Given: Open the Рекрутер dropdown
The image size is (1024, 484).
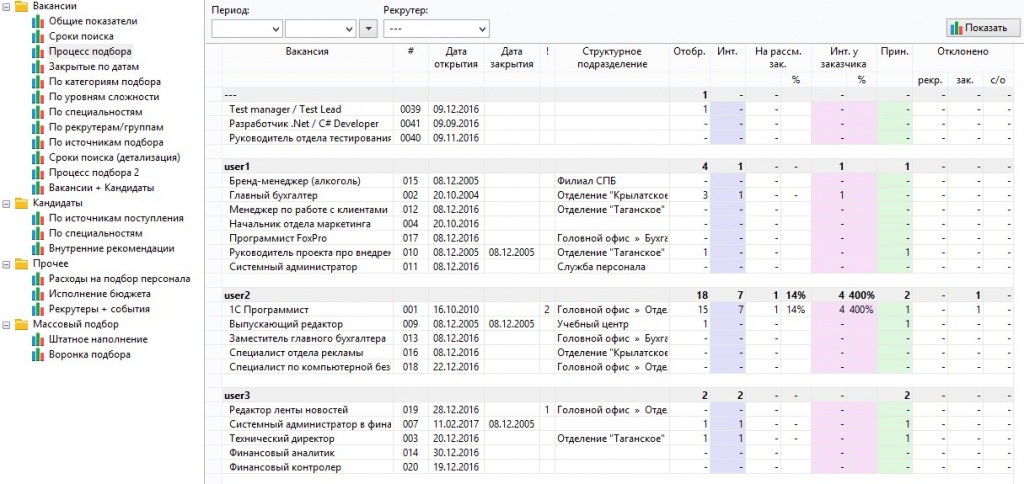Looking at the screenshot, I should click(x=436, y=28).
